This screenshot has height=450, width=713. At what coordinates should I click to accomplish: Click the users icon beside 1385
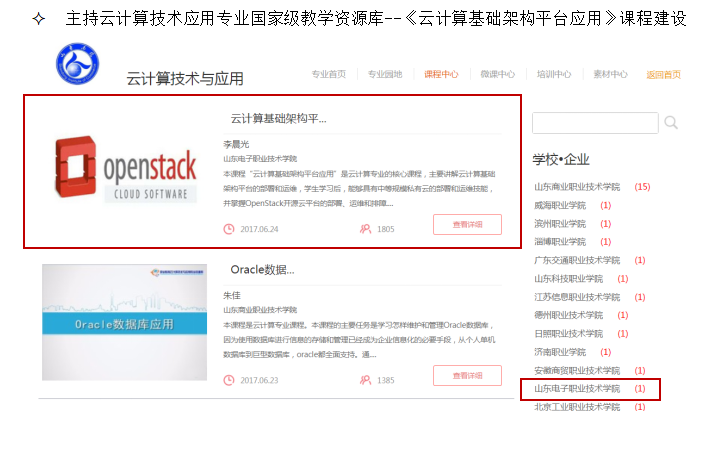point(365,380)
